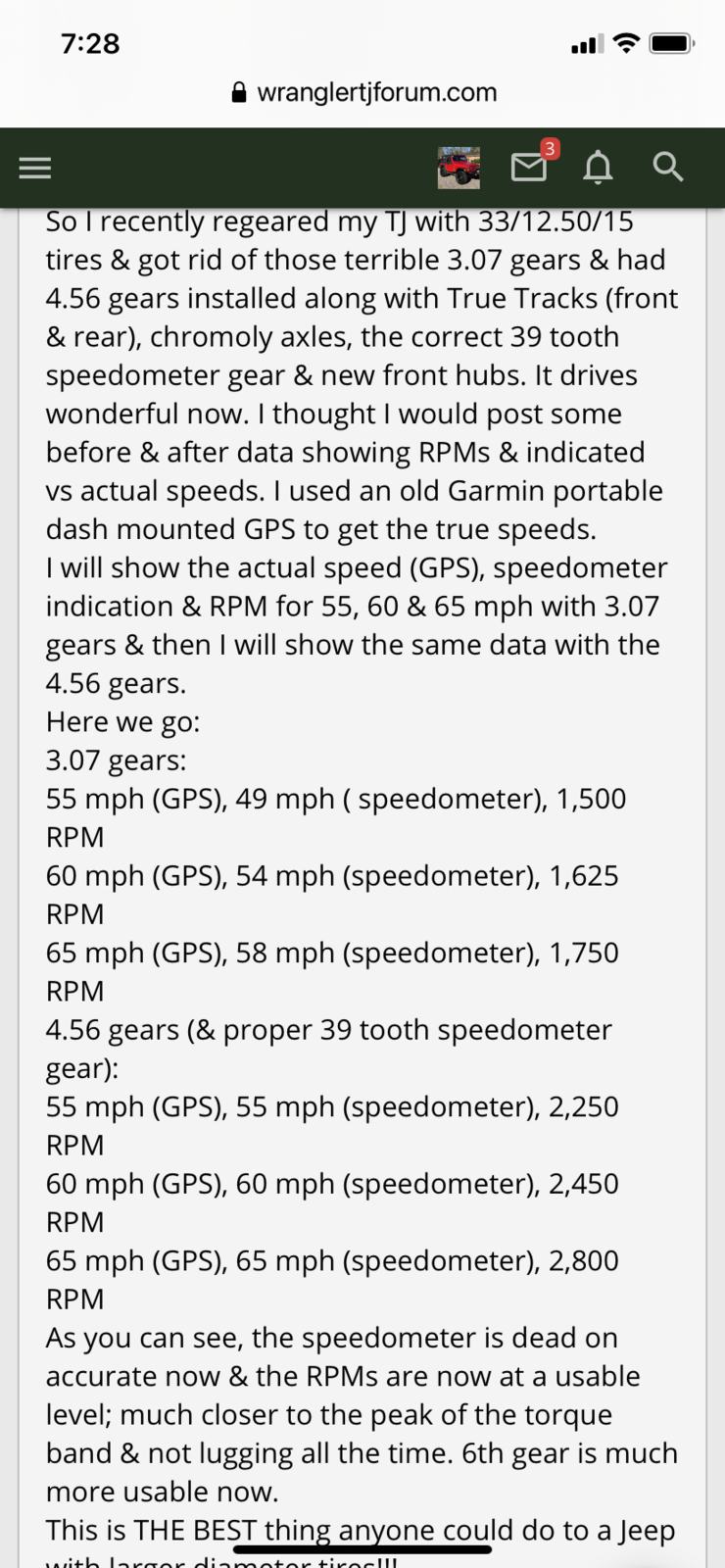Tap the battery indicator icon
The image size is (725, 1568).
672,43
